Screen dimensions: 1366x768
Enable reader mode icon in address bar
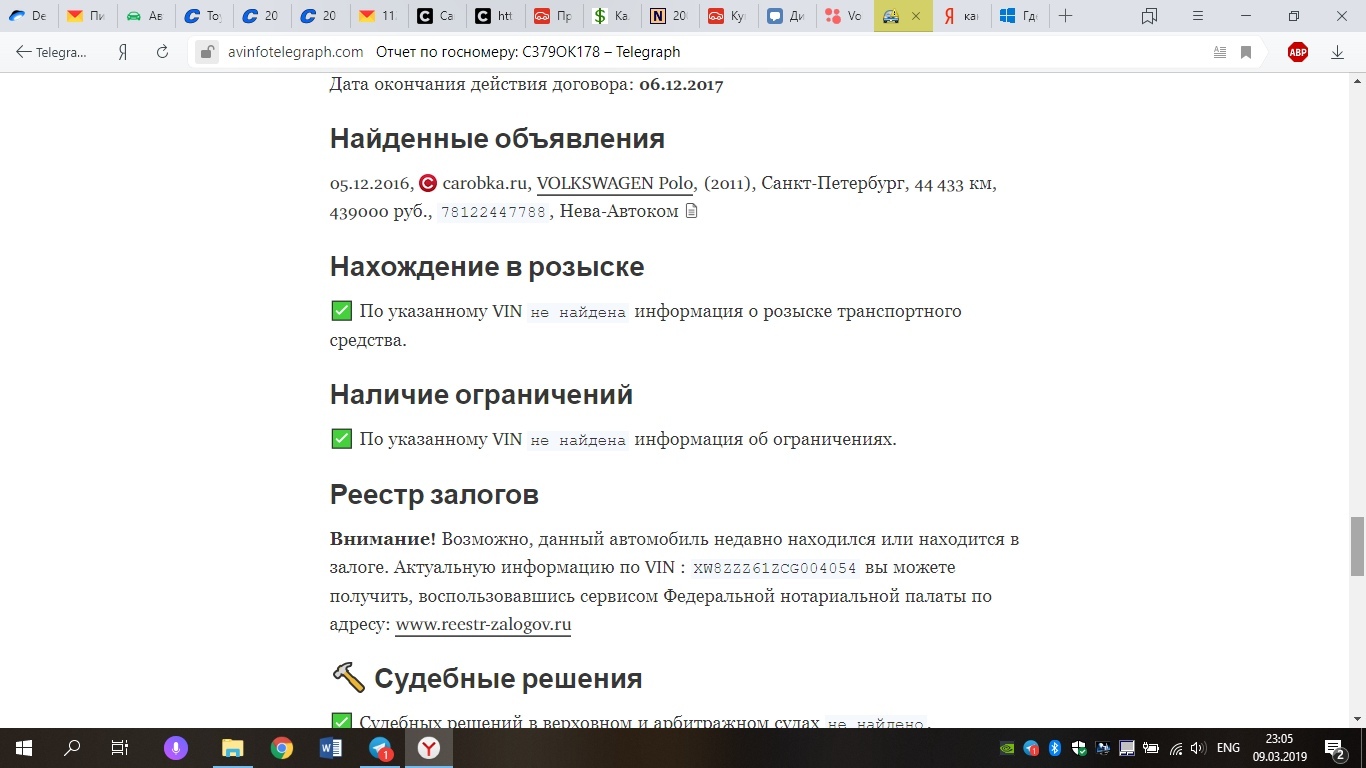[1219, 52]
